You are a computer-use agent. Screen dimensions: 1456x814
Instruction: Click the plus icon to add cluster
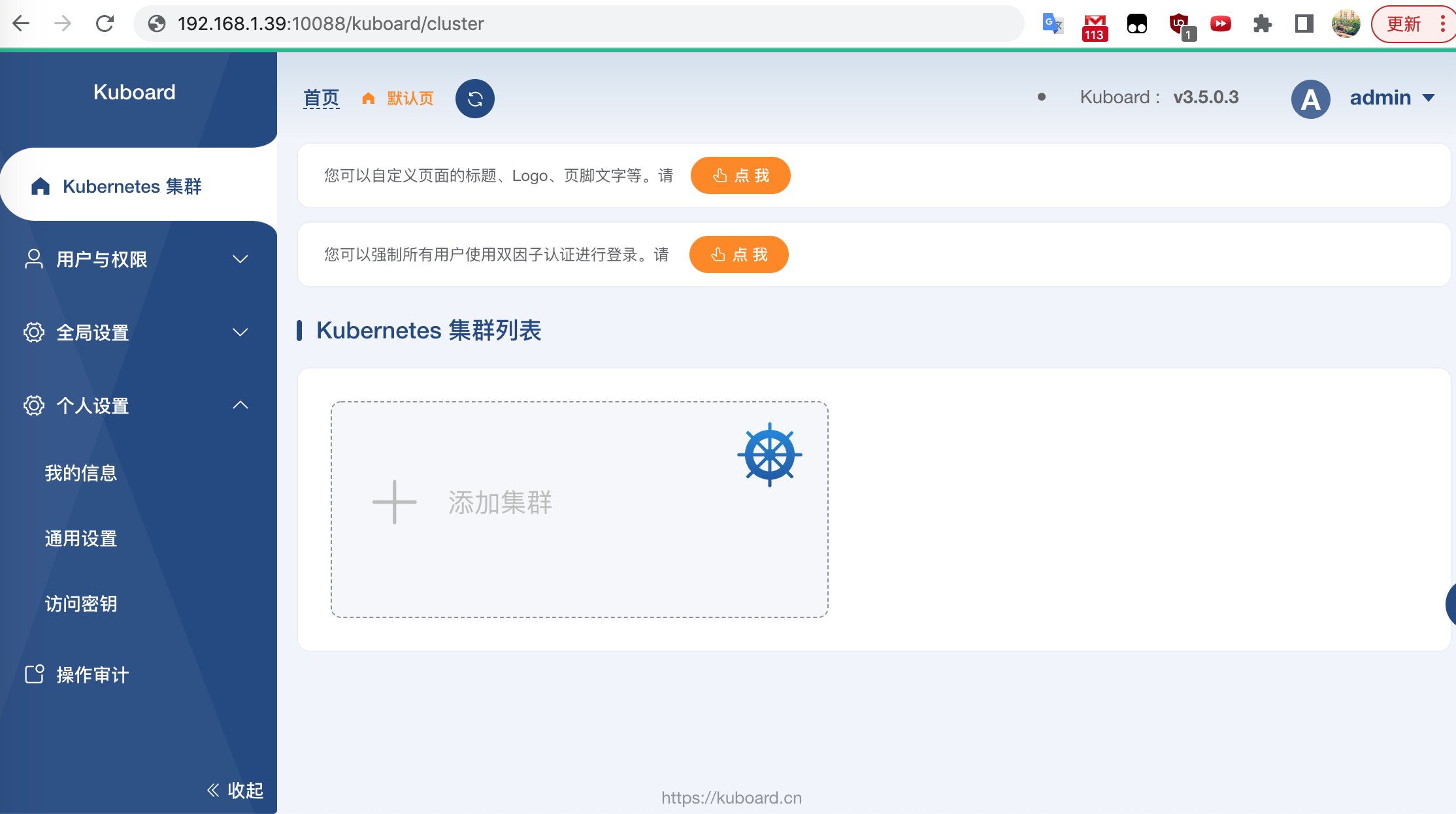point(394,502)
